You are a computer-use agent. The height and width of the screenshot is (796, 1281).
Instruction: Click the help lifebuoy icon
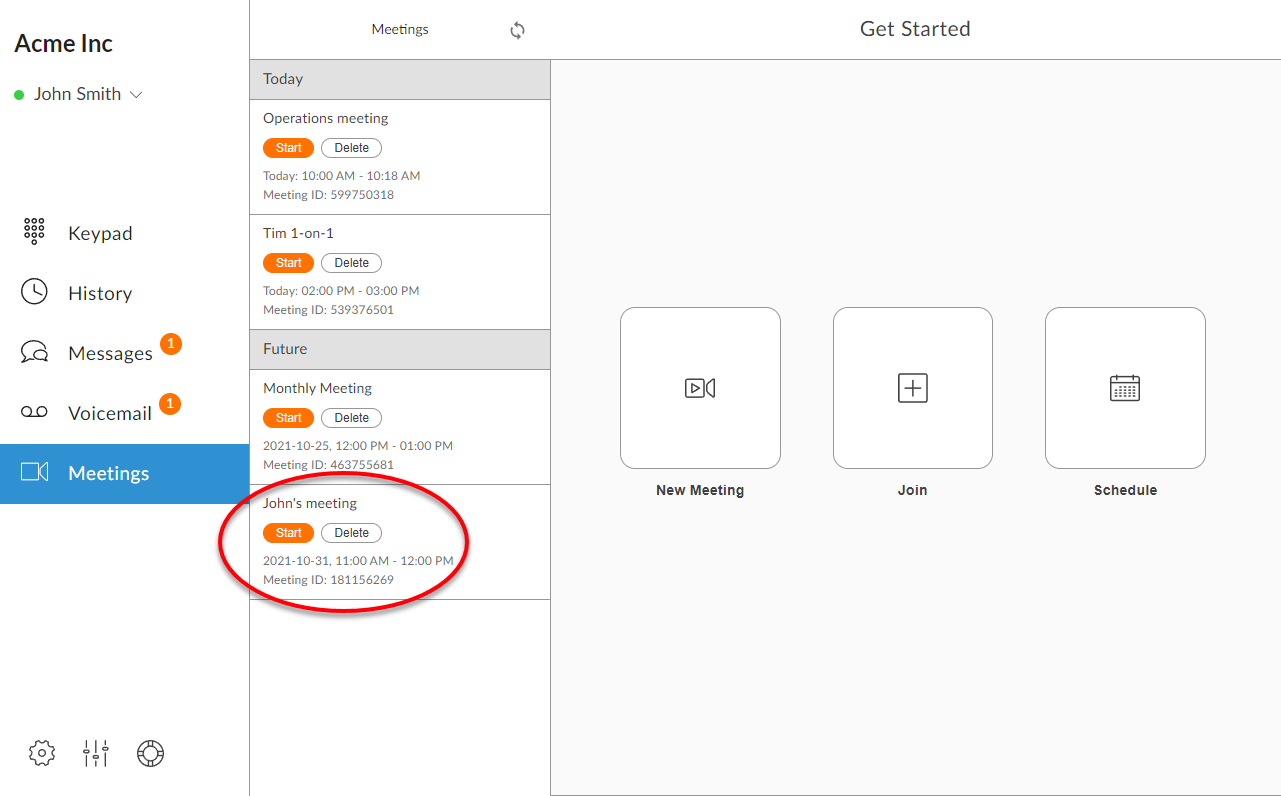click(150, 753)
